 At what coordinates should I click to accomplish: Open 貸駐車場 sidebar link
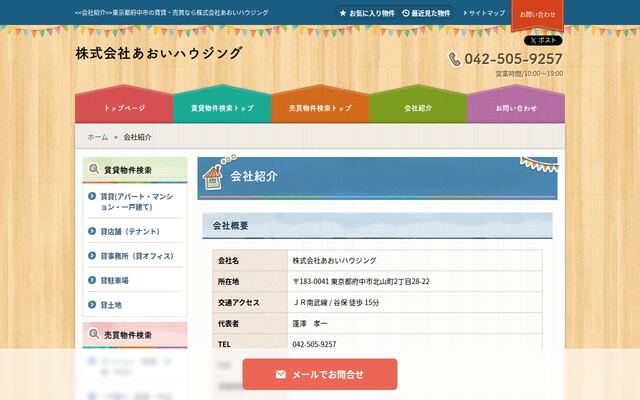coord(114,280)
